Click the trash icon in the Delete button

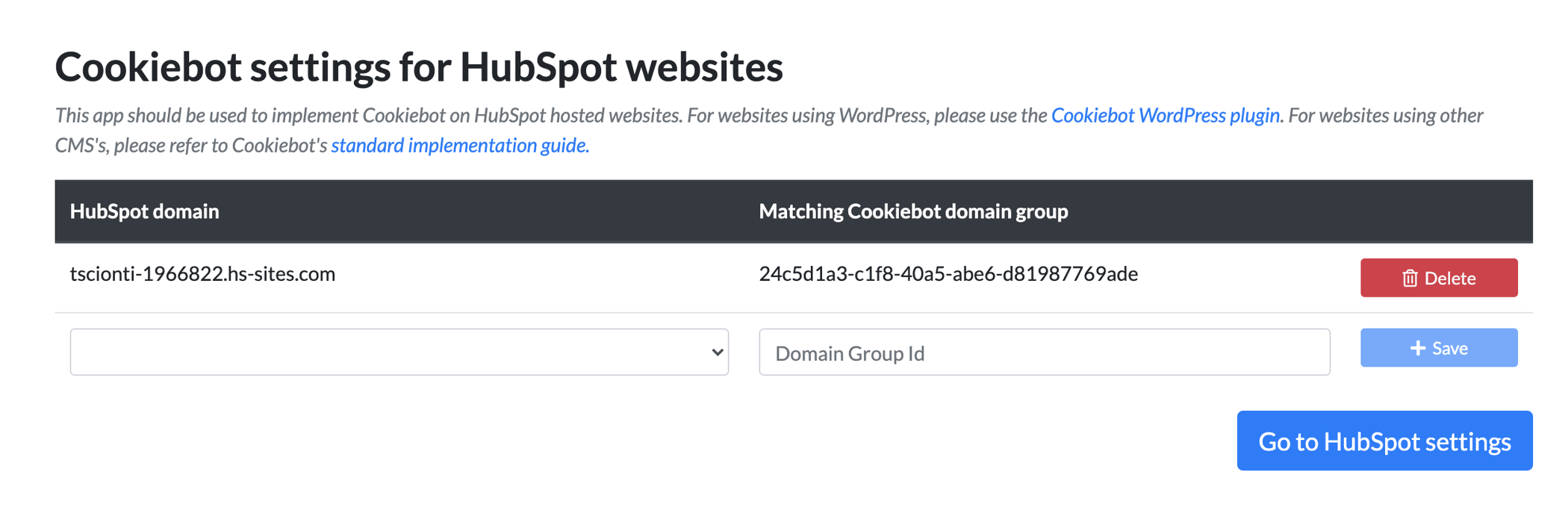(x=1410, y=277)
